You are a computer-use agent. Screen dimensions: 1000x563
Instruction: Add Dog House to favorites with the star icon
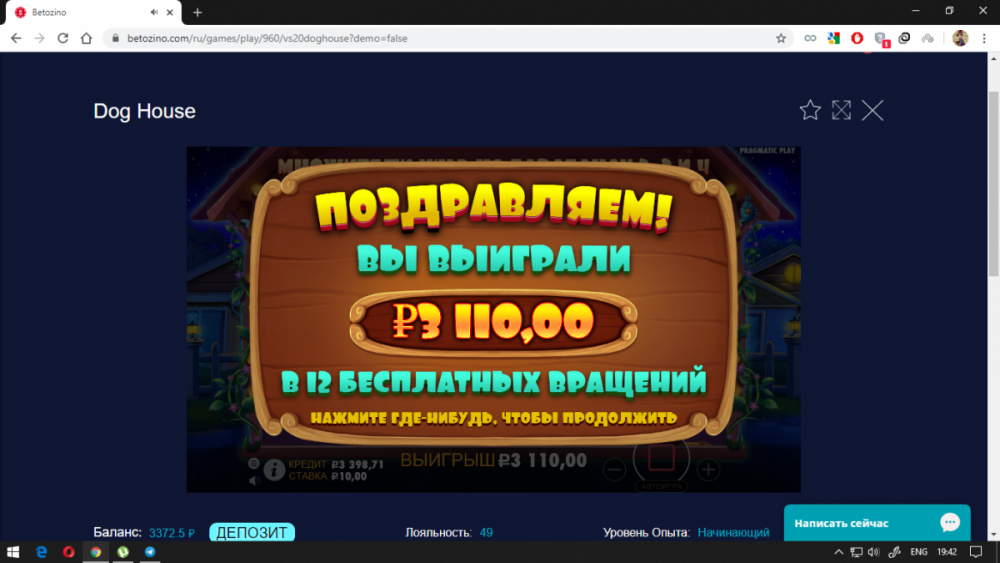(810, 110)
